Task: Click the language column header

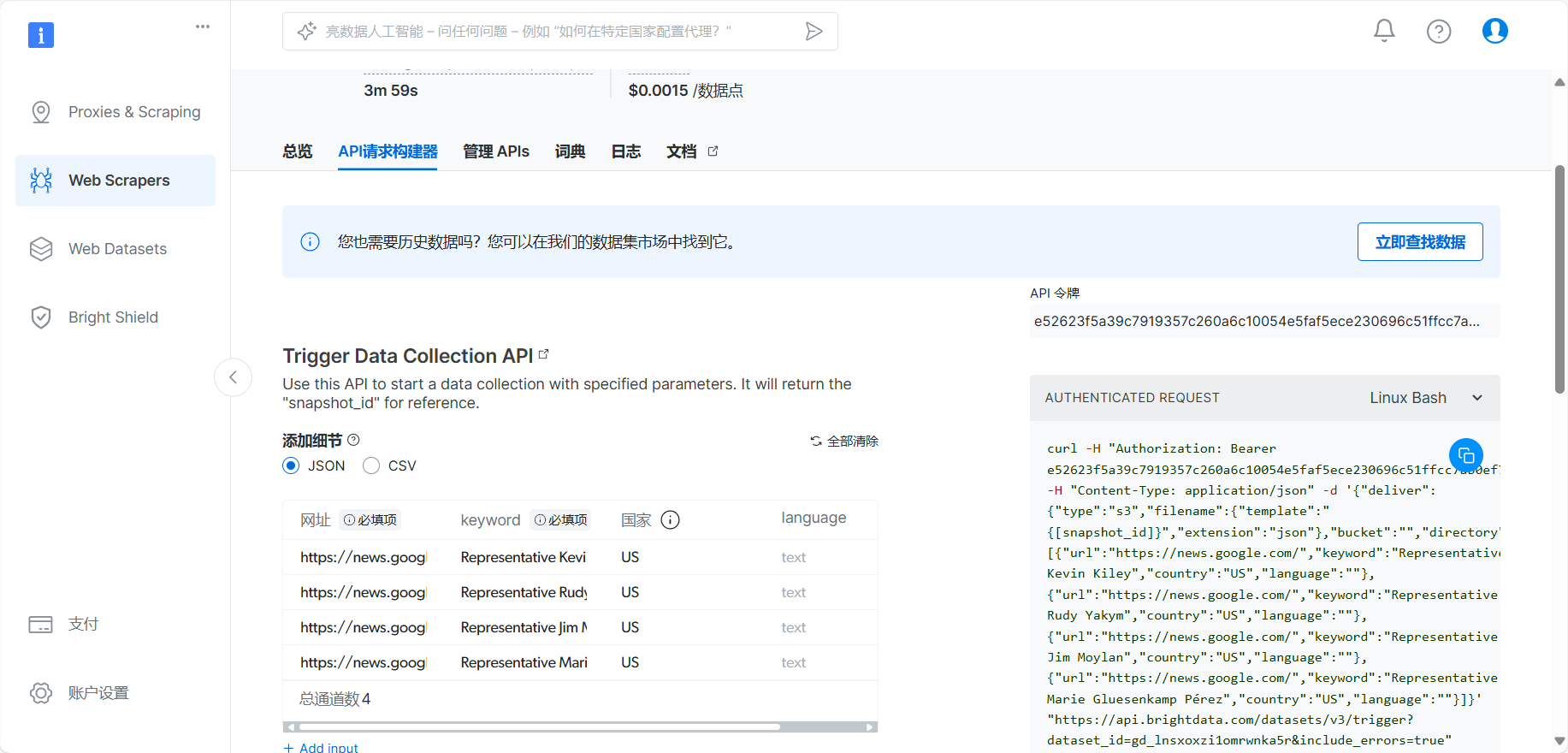Action: click(814, 518)
